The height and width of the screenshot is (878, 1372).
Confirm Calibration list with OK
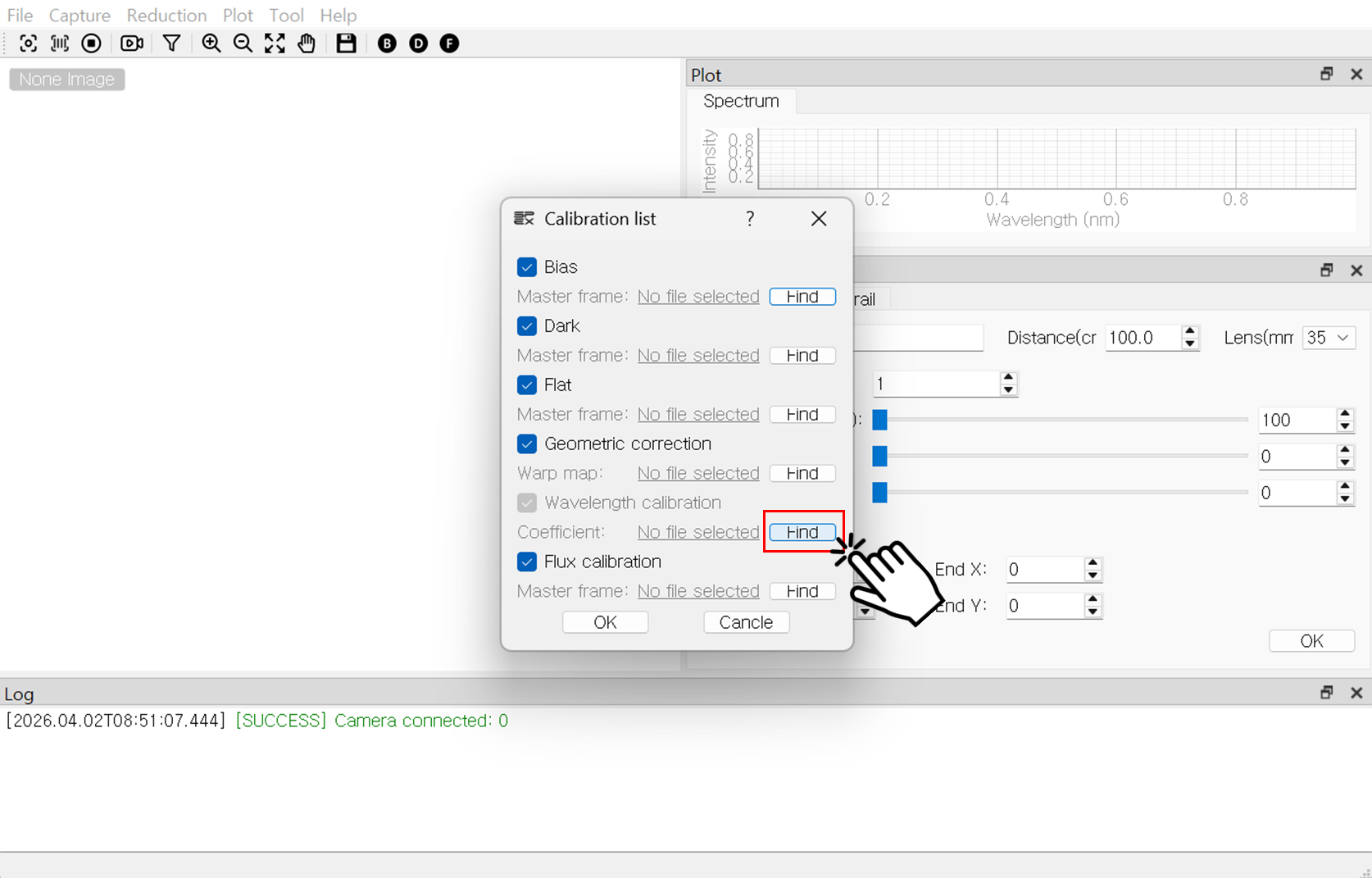coord(605,622)
